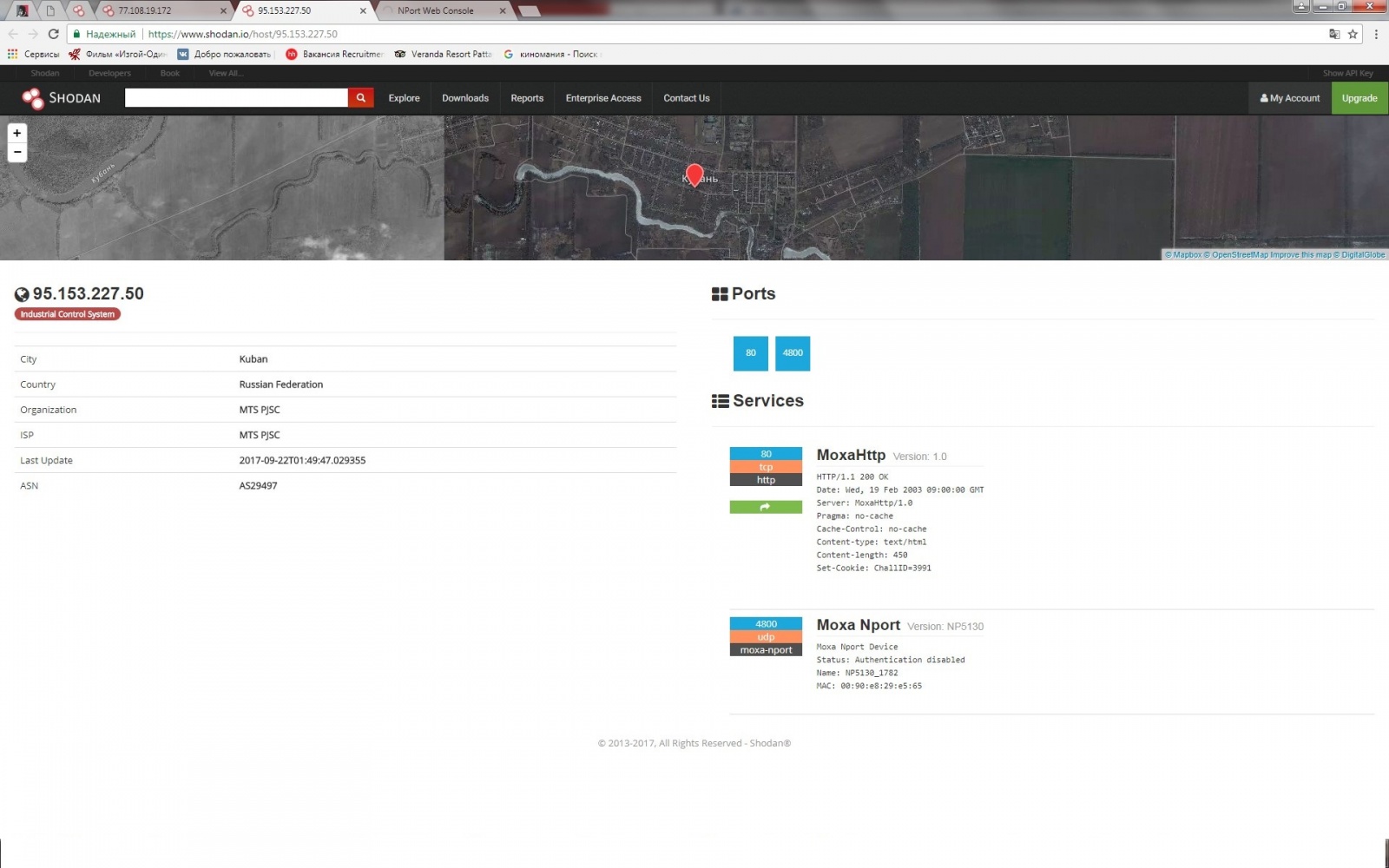Open the Добро пожаловать VK bookmark
The image size is (1389, 868).
225,54
